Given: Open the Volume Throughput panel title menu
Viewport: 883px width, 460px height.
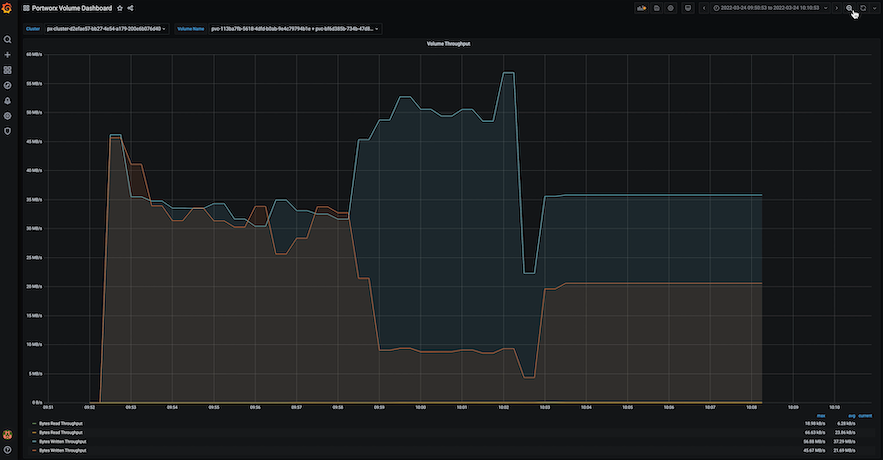Looking at the screenshot, I should 448,44.
